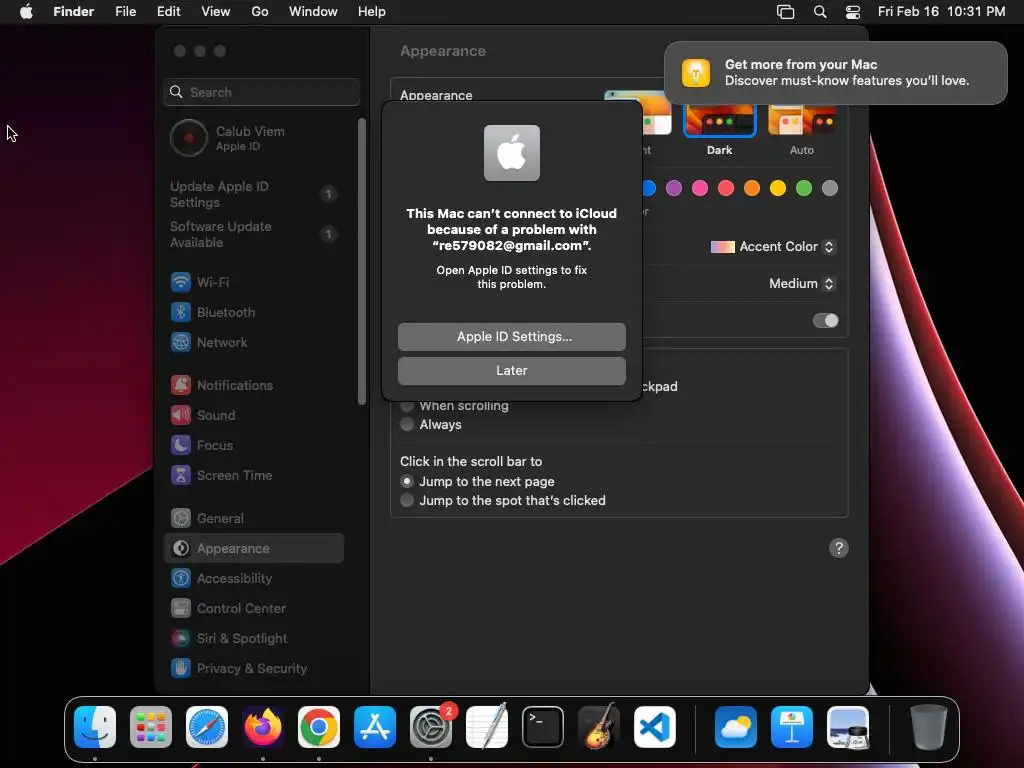This screenshot has width=1024, height=768.
Task: Select Focus in the sidebar
Action: coord(253,445)
